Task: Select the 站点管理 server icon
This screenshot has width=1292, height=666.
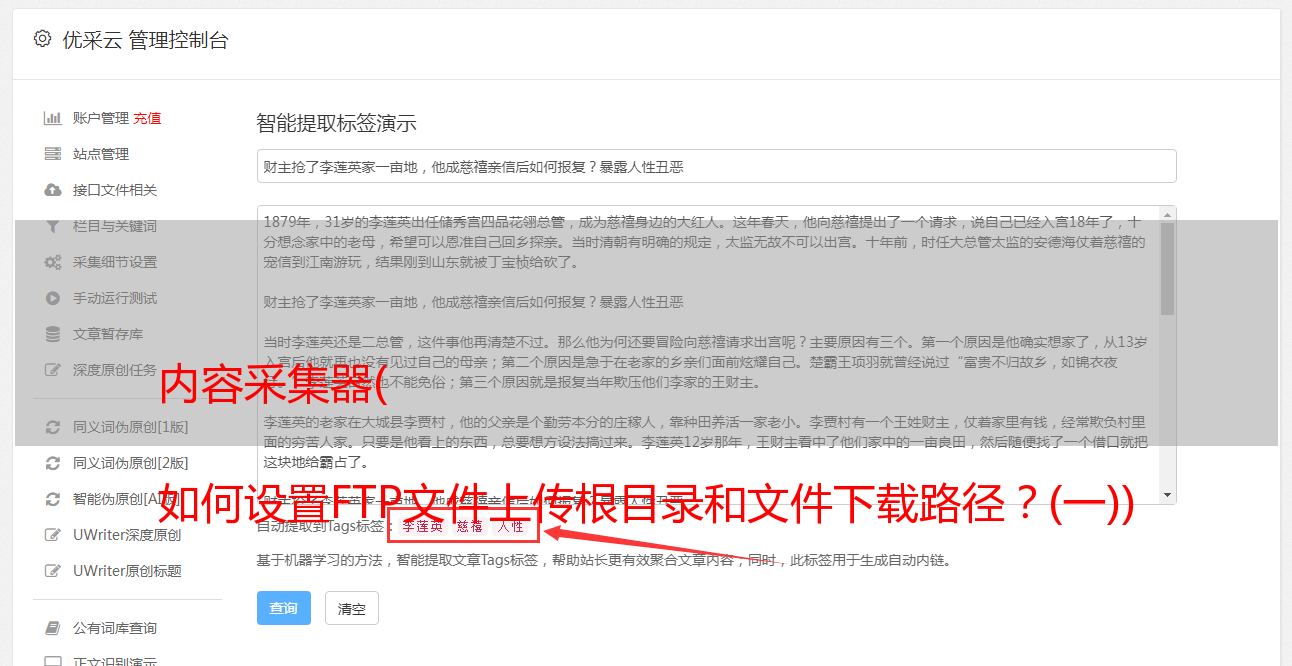Action: pos(53,154)
